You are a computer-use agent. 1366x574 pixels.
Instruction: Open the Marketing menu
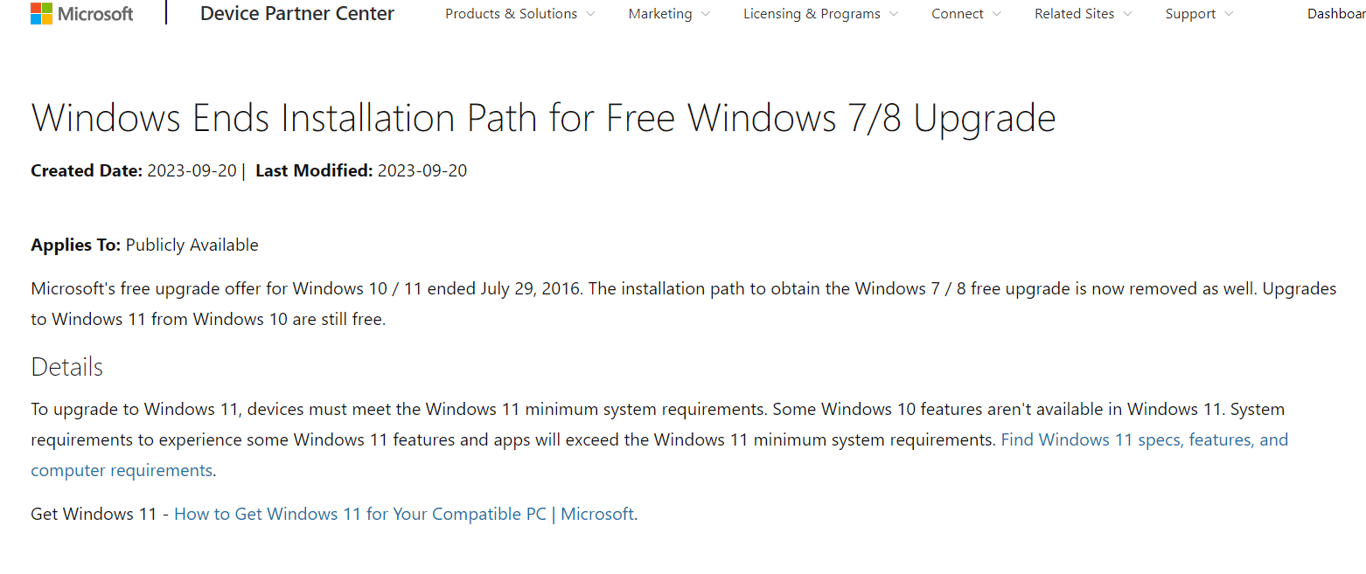[660, 14]
